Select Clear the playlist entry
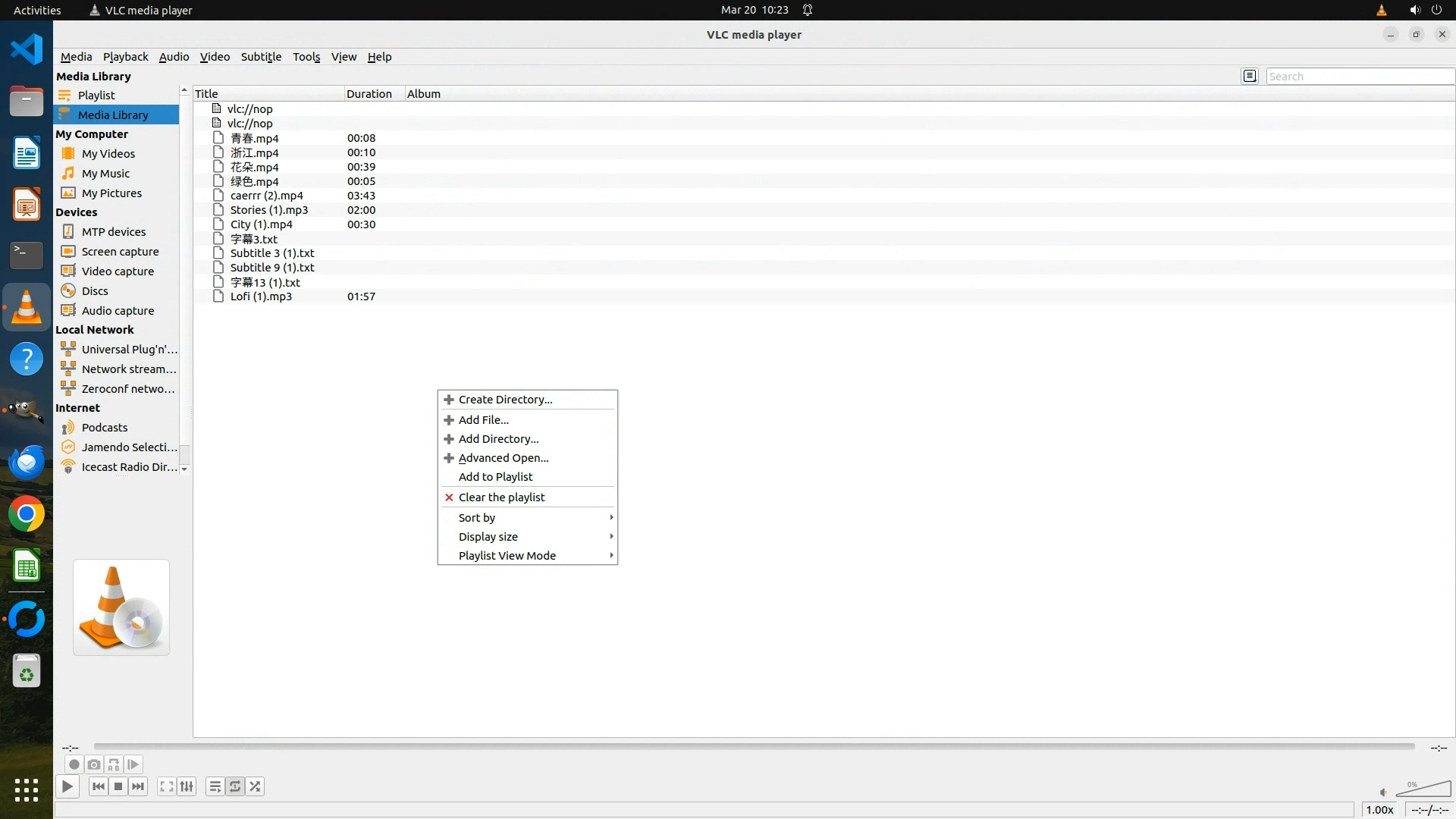The image size is (1456, 819). tap(501, 497)
